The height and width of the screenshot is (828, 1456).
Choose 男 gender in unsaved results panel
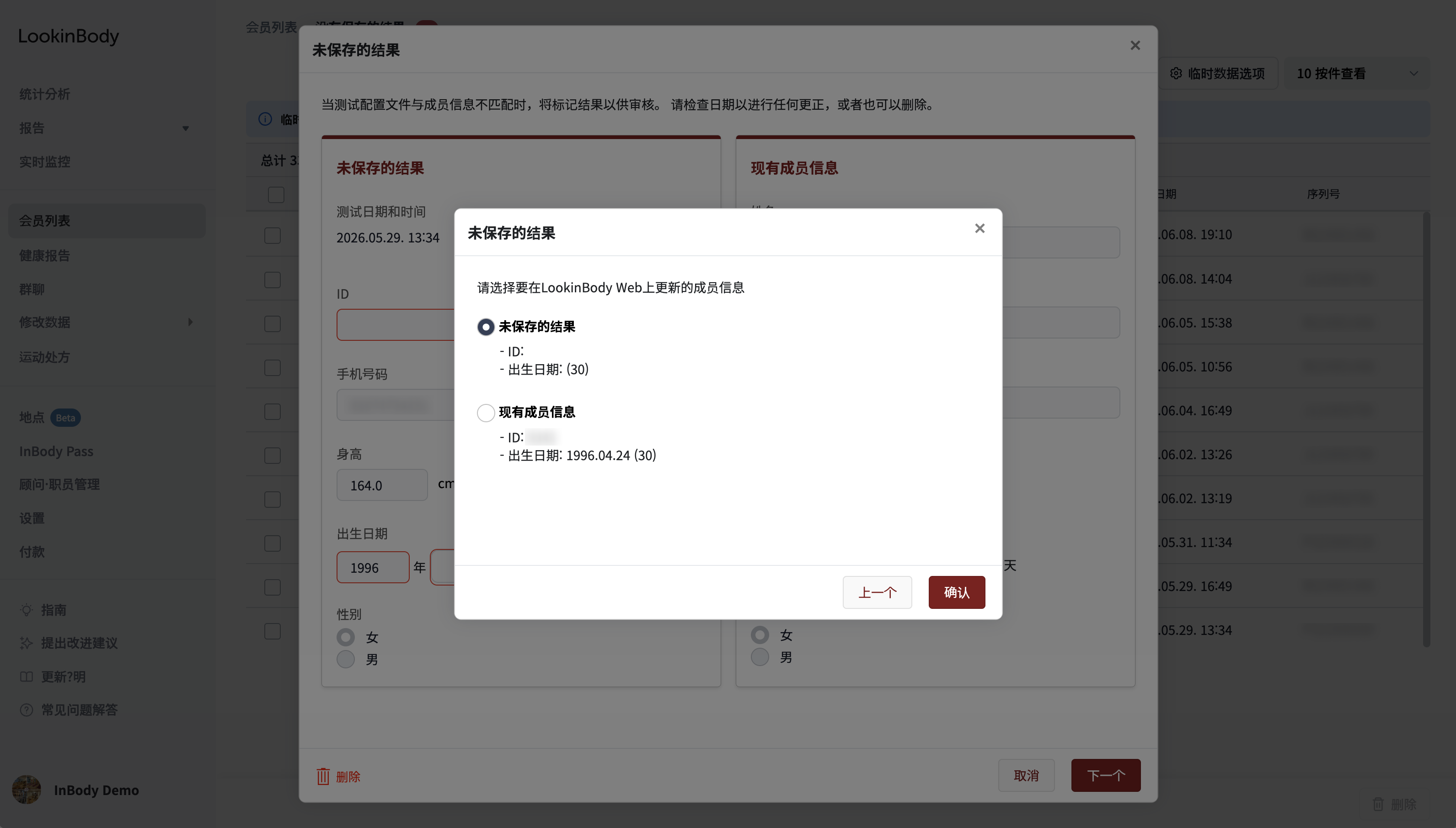[346, 659]
